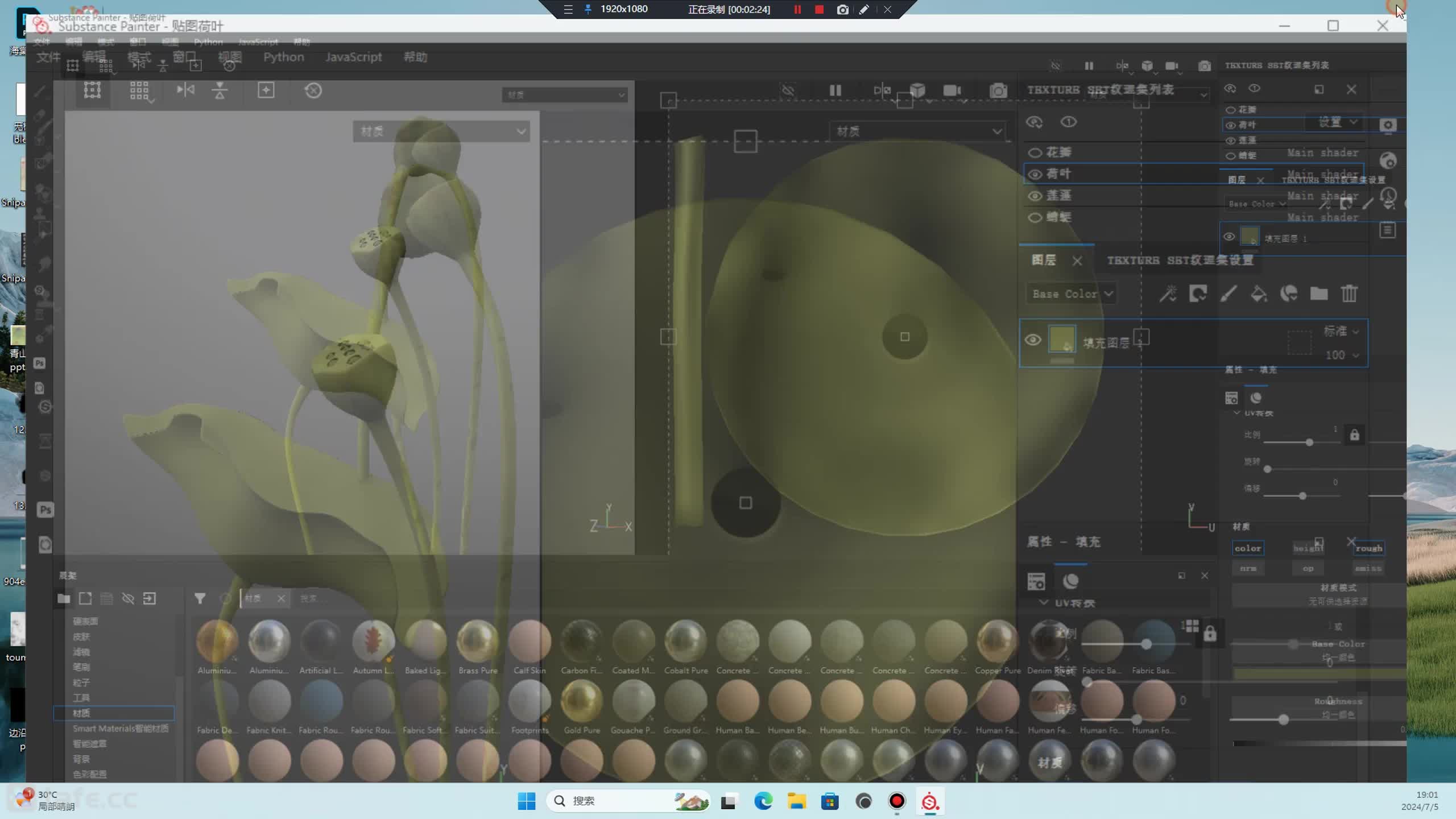Open the material sphere properties tab icon

coord(1070,581)
